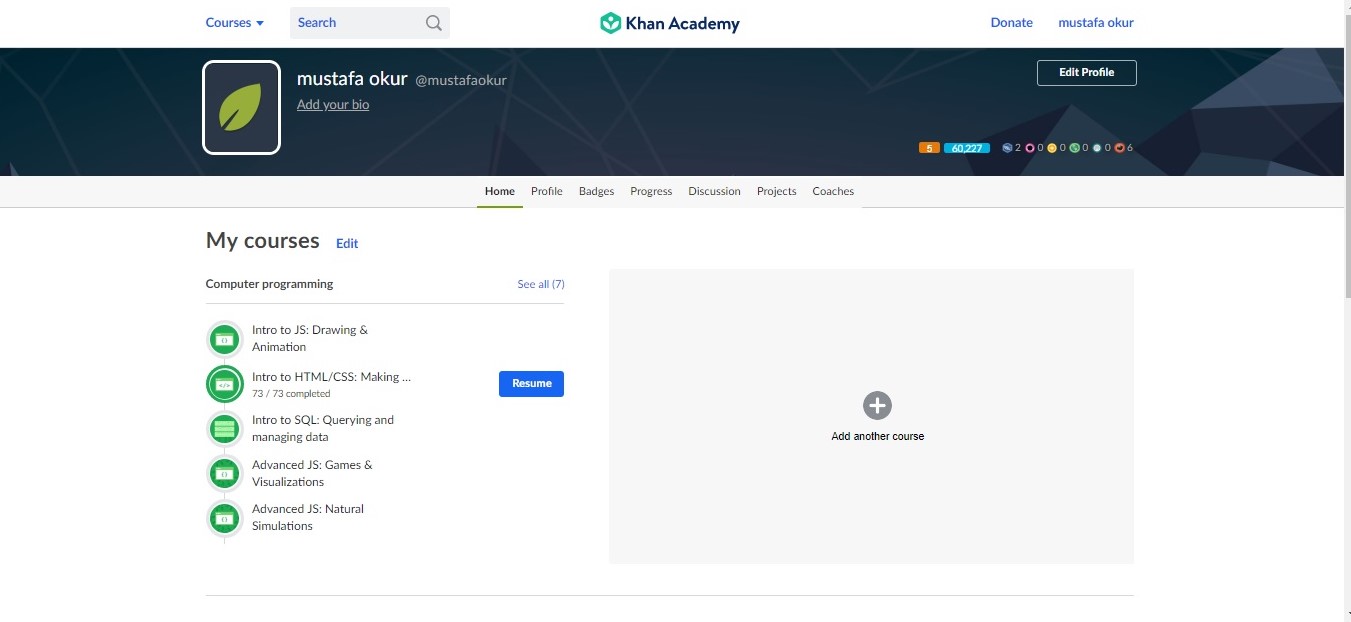Click the yellow Sun badge icon
The width and height of the screenshot is (1351, 622).
coord(1052,148)
